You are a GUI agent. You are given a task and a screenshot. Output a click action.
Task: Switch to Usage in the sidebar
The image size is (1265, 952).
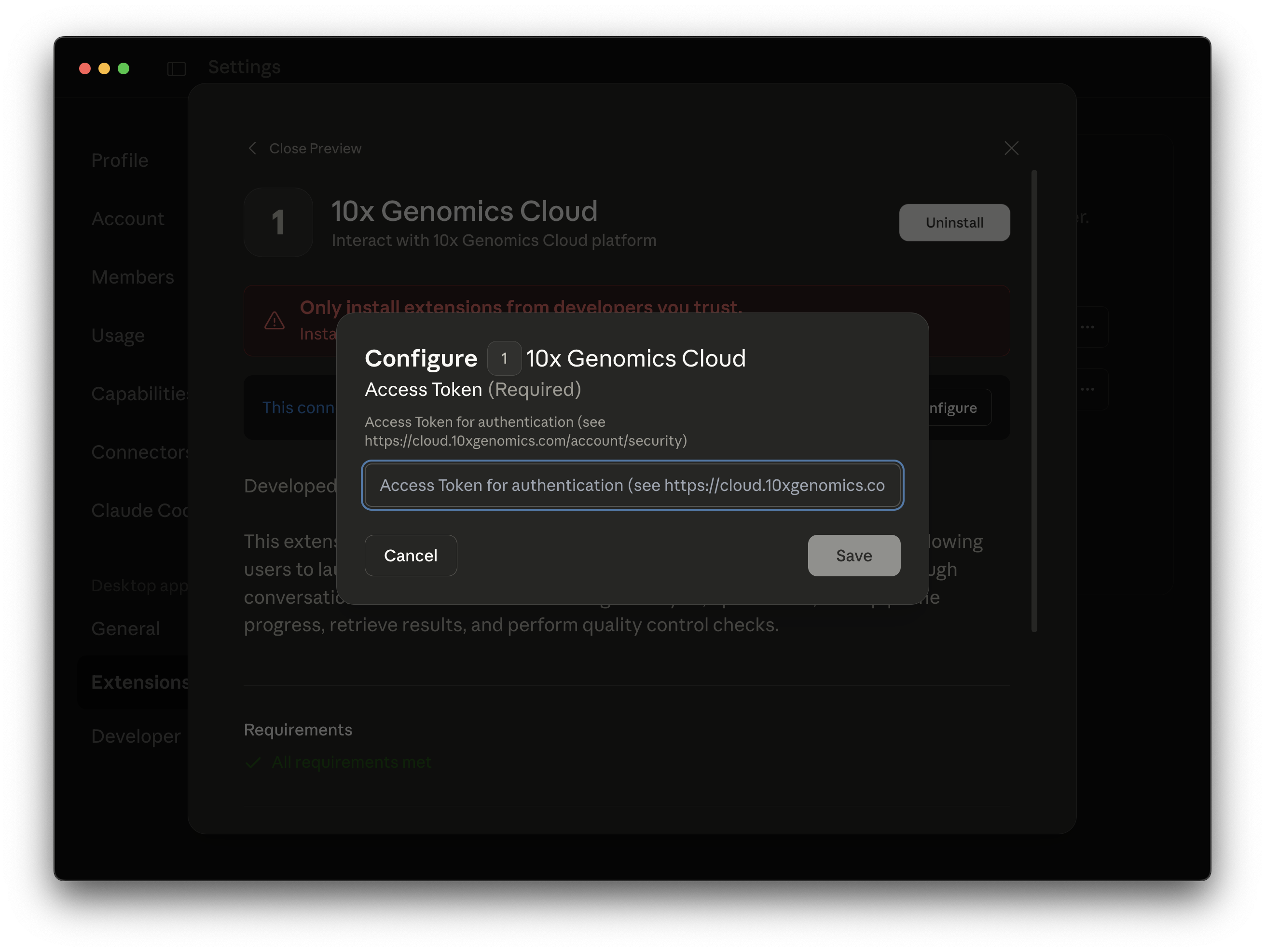pos(118,335)
